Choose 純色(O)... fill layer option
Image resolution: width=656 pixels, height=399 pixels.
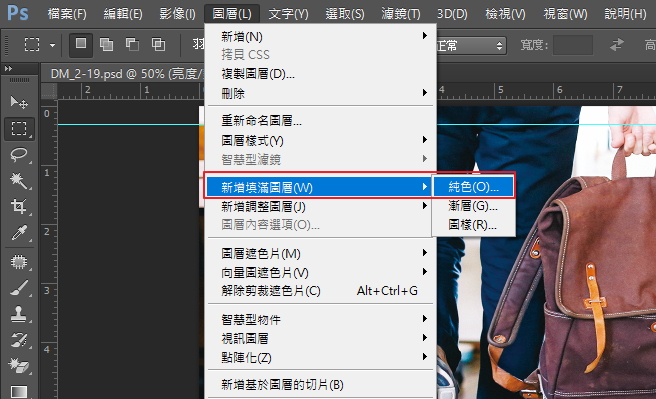click(x=473, y=187)
